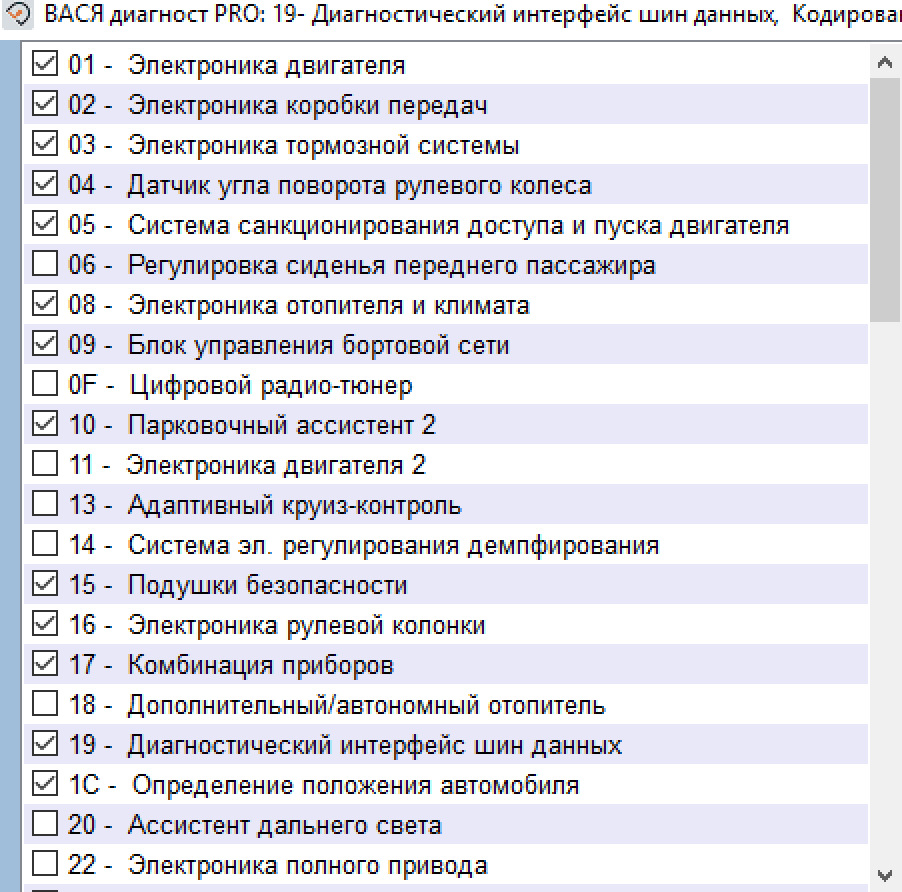Check 14 Система эл. регулирования демпфирования
The width and height of the screenshot is (902, 892).
(x=45, y=543)
